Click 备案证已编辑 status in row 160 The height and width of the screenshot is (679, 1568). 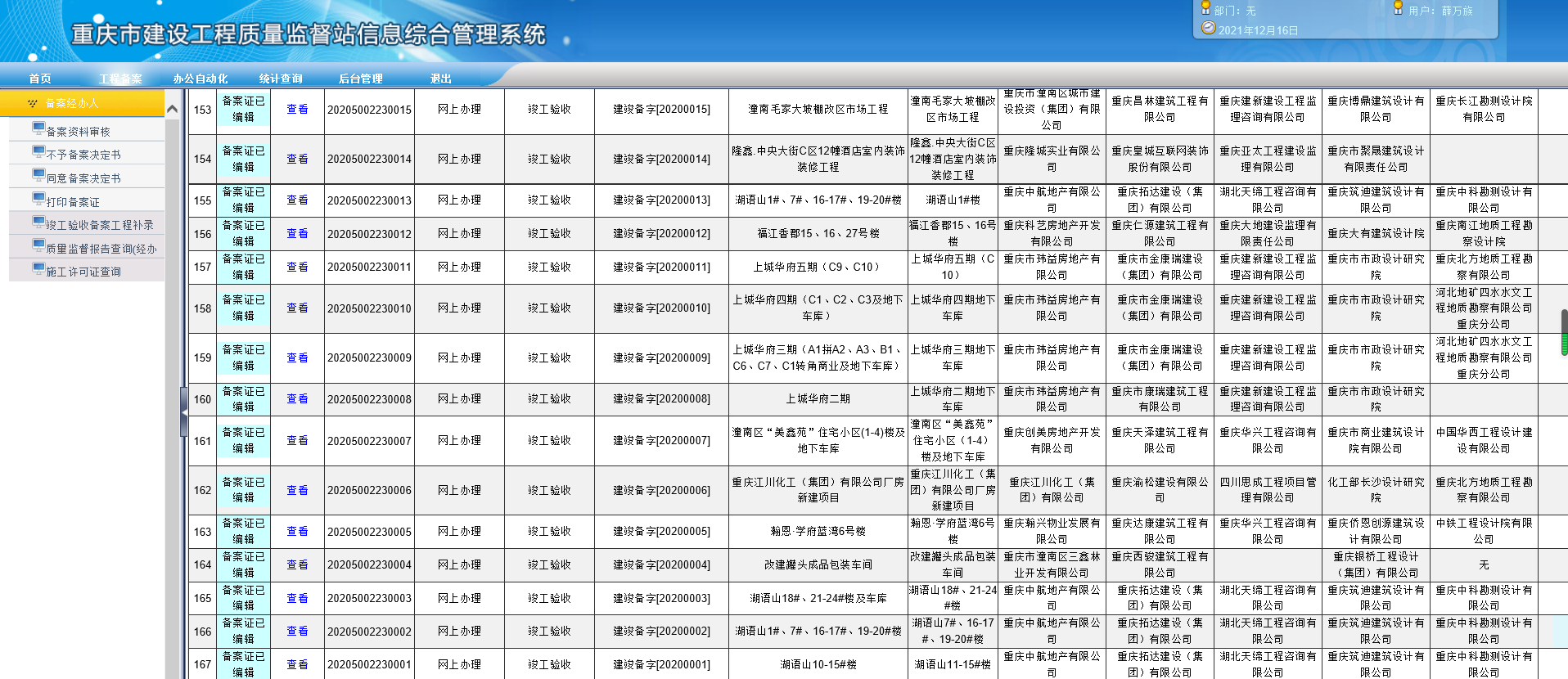pyautogui.click(x=243, y=398)
